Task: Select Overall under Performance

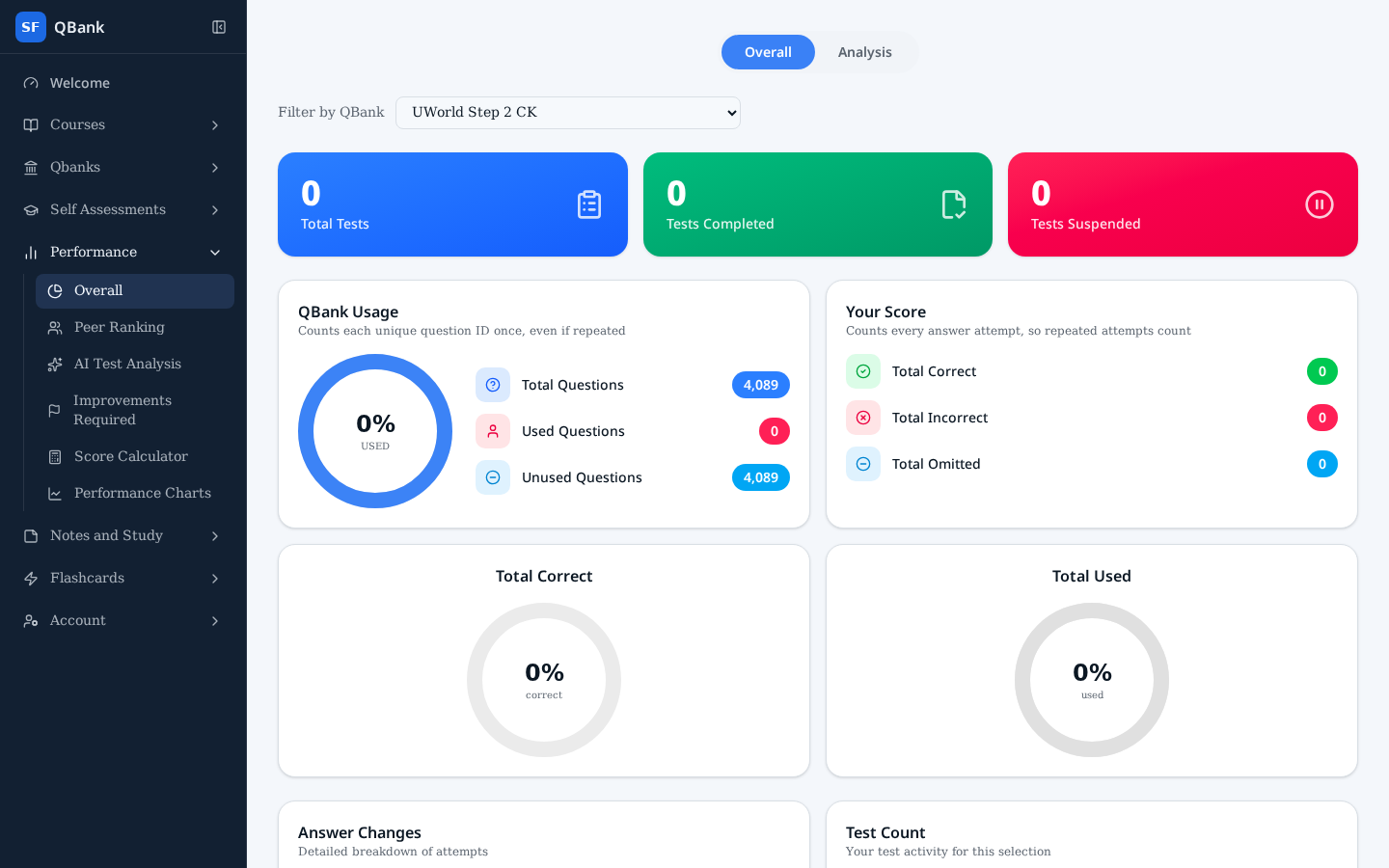Action: [x=135, y=291]
